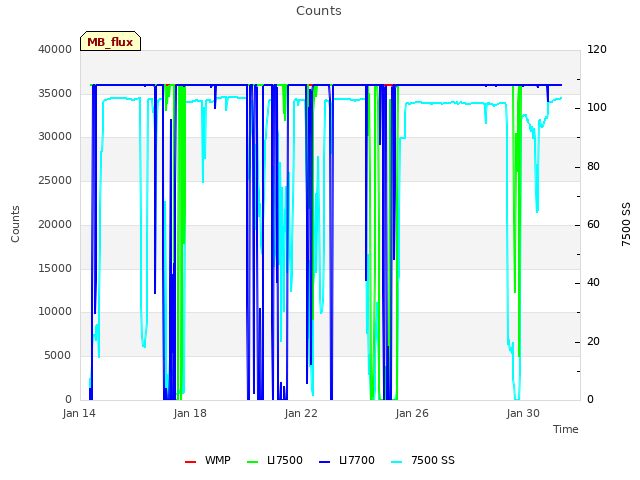The width and height of the screenshot is (640, 480).
Task: Click the blue LI7700 legend swatch
Action: coord(324,462)
